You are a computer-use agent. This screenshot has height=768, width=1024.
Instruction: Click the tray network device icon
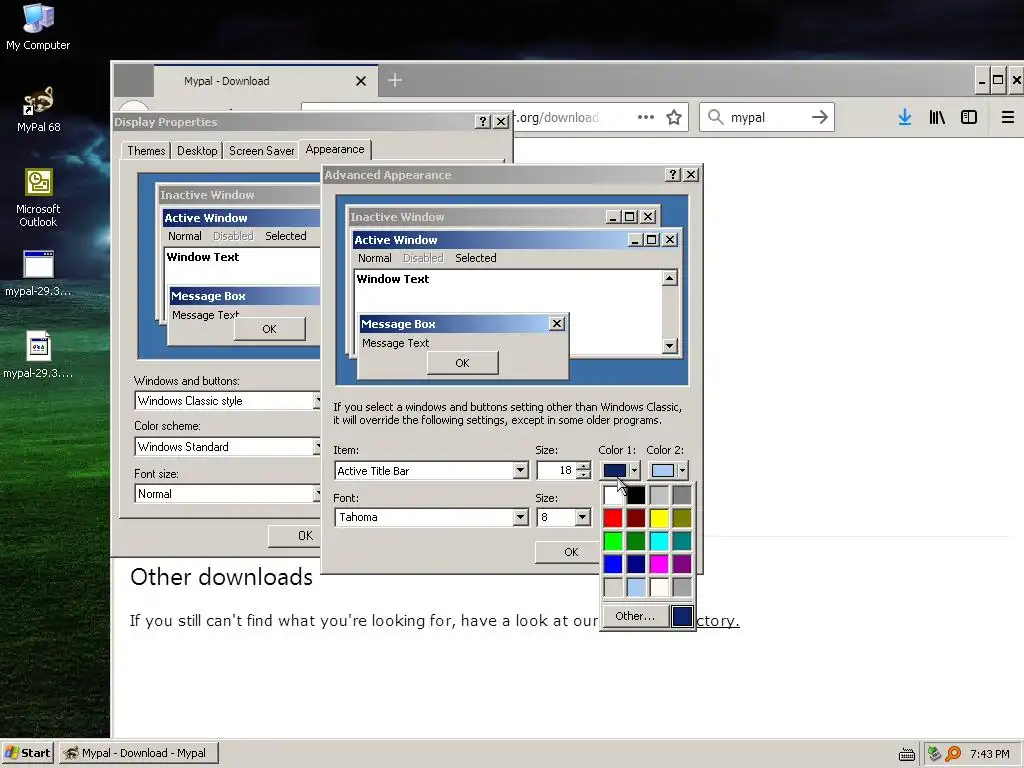pyautogui.click(x=935, y=754)
